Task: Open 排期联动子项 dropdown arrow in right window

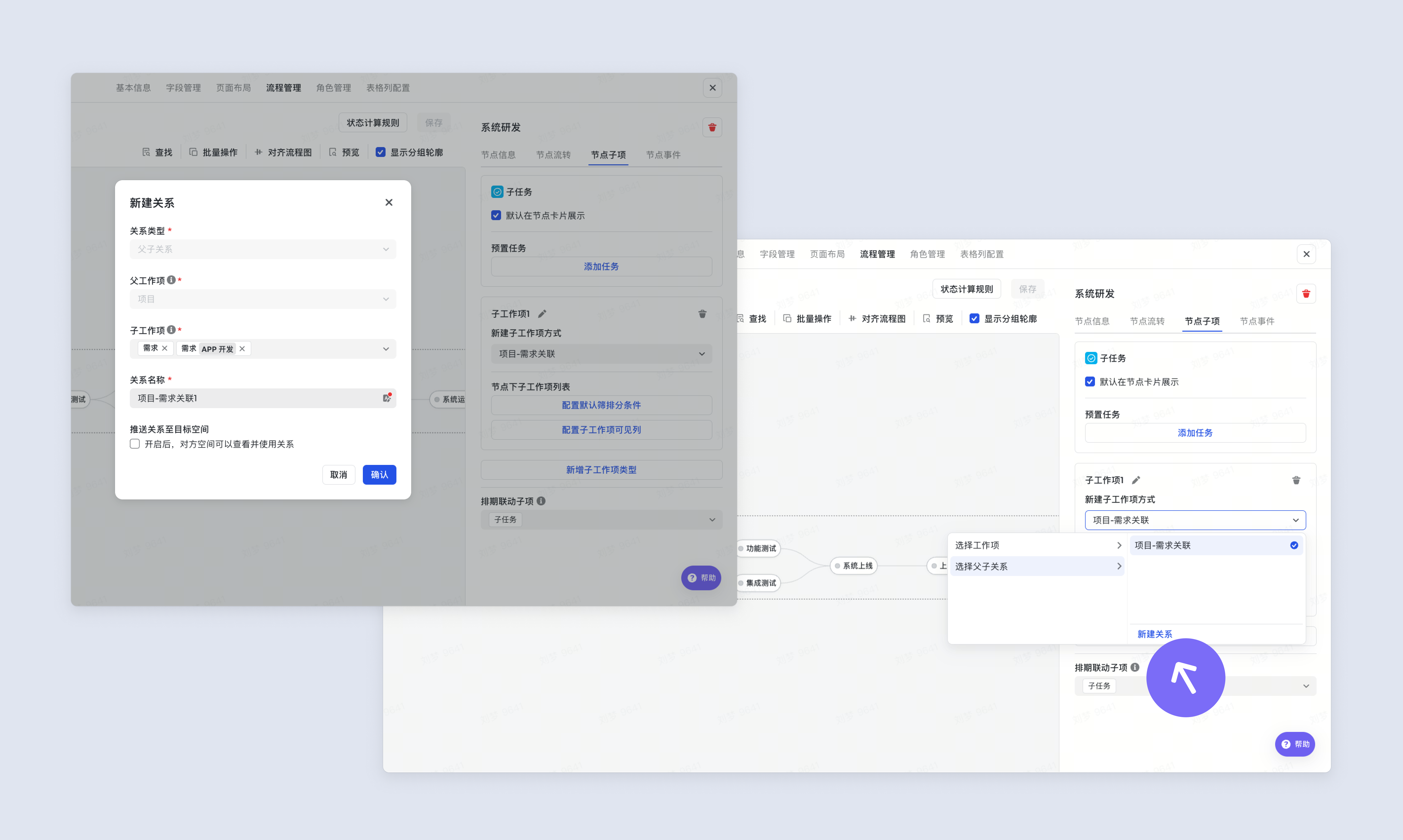Action: click(x=1306, y=686)
